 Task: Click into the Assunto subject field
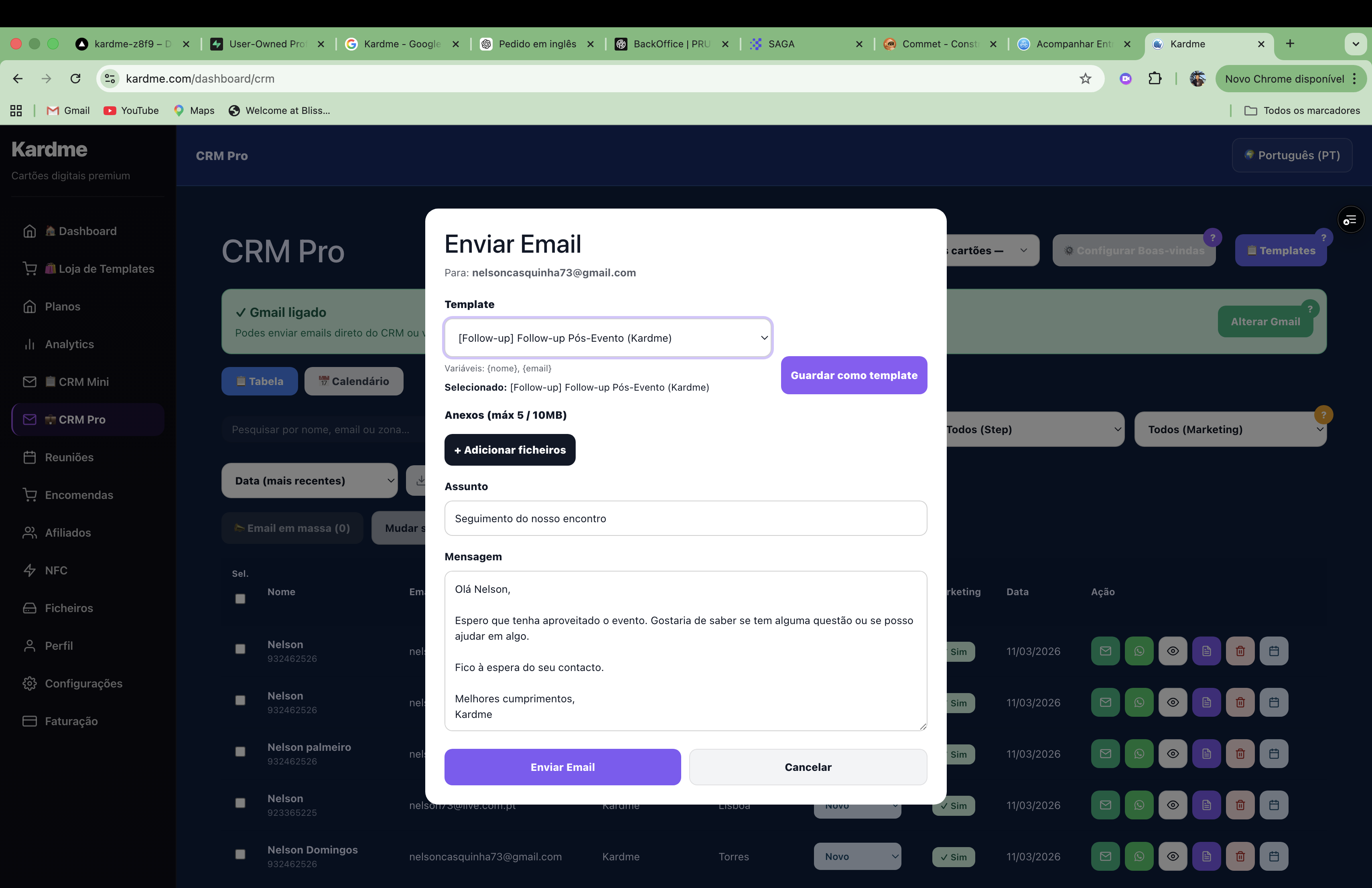(x=685, y=519)
